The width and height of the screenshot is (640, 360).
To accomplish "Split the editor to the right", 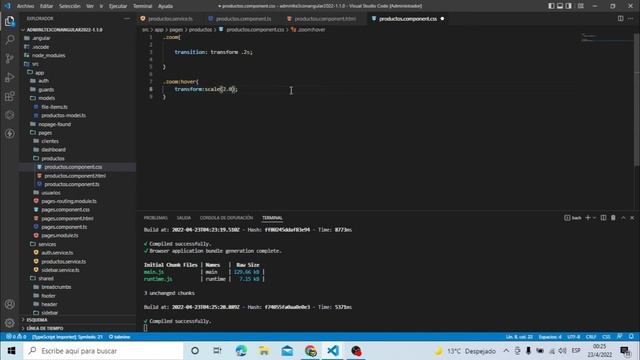I will 620,18.
